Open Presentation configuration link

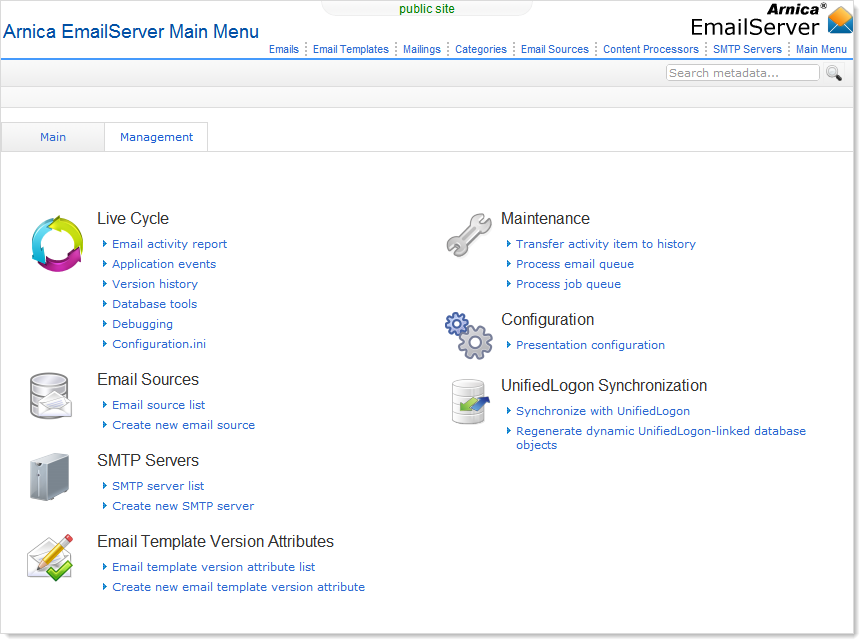pyautogui.click(x=590, y=345)
